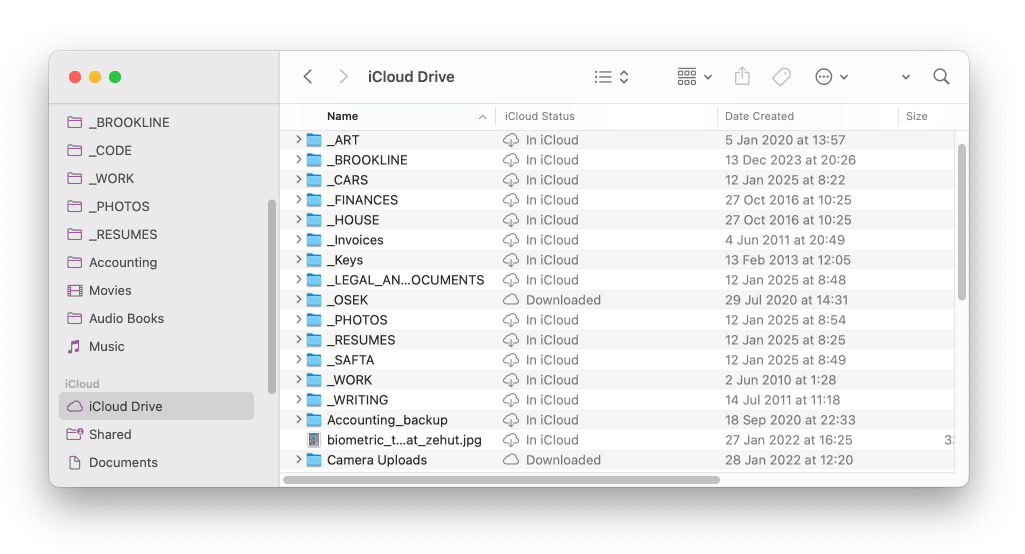1025x554 pixels.
Task: Open _BROOKLINE in the sidebar
Action: coord(129,122)
